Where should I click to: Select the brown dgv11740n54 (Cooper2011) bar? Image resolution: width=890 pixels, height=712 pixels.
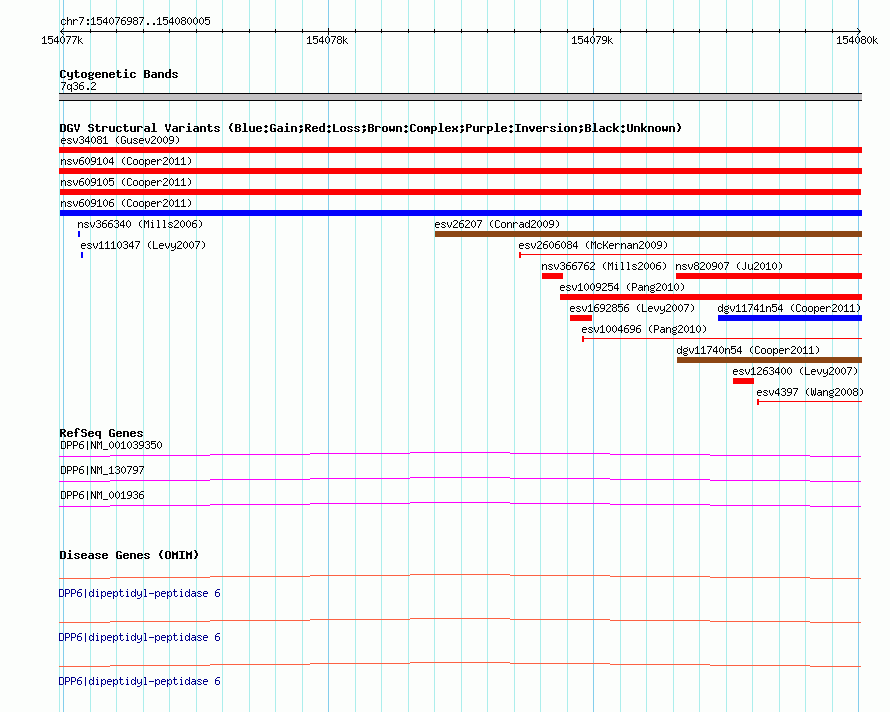(769, 360)
